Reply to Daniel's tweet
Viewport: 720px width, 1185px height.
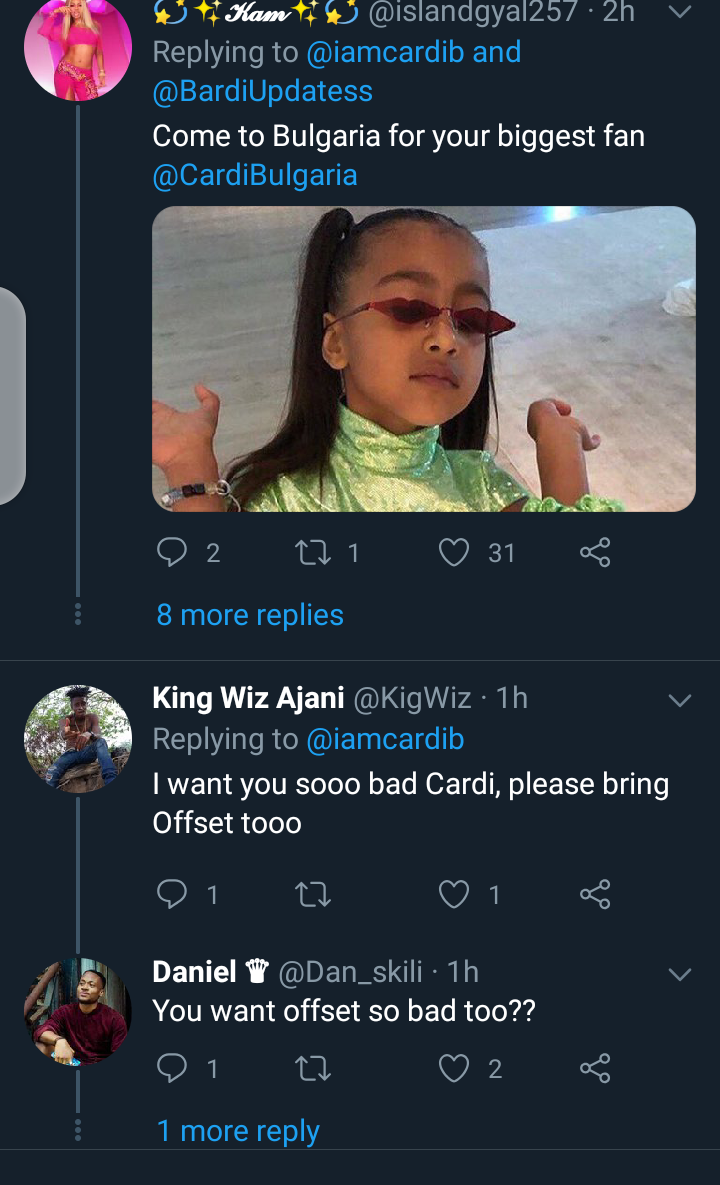click(x=173, y=1069)
